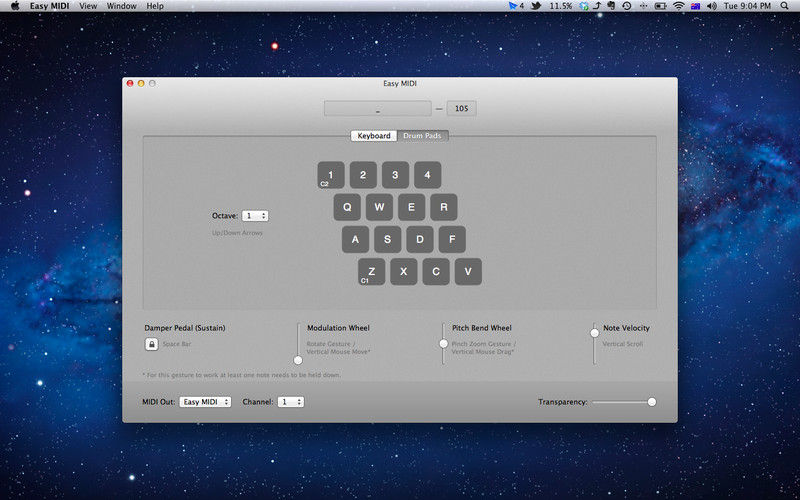The image size is (800, 500).
Task: Click the E key pad
Action: point(411,207)
